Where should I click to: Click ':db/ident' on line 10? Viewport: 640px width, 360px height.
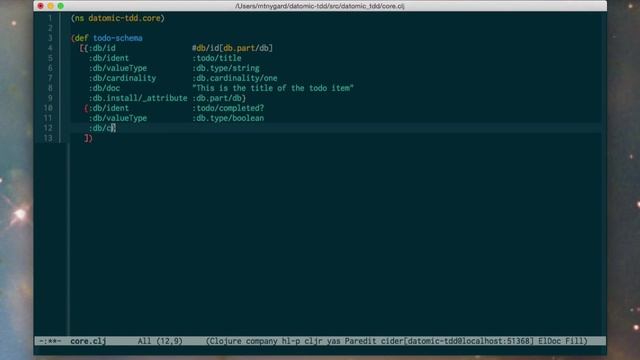(109, 108)
